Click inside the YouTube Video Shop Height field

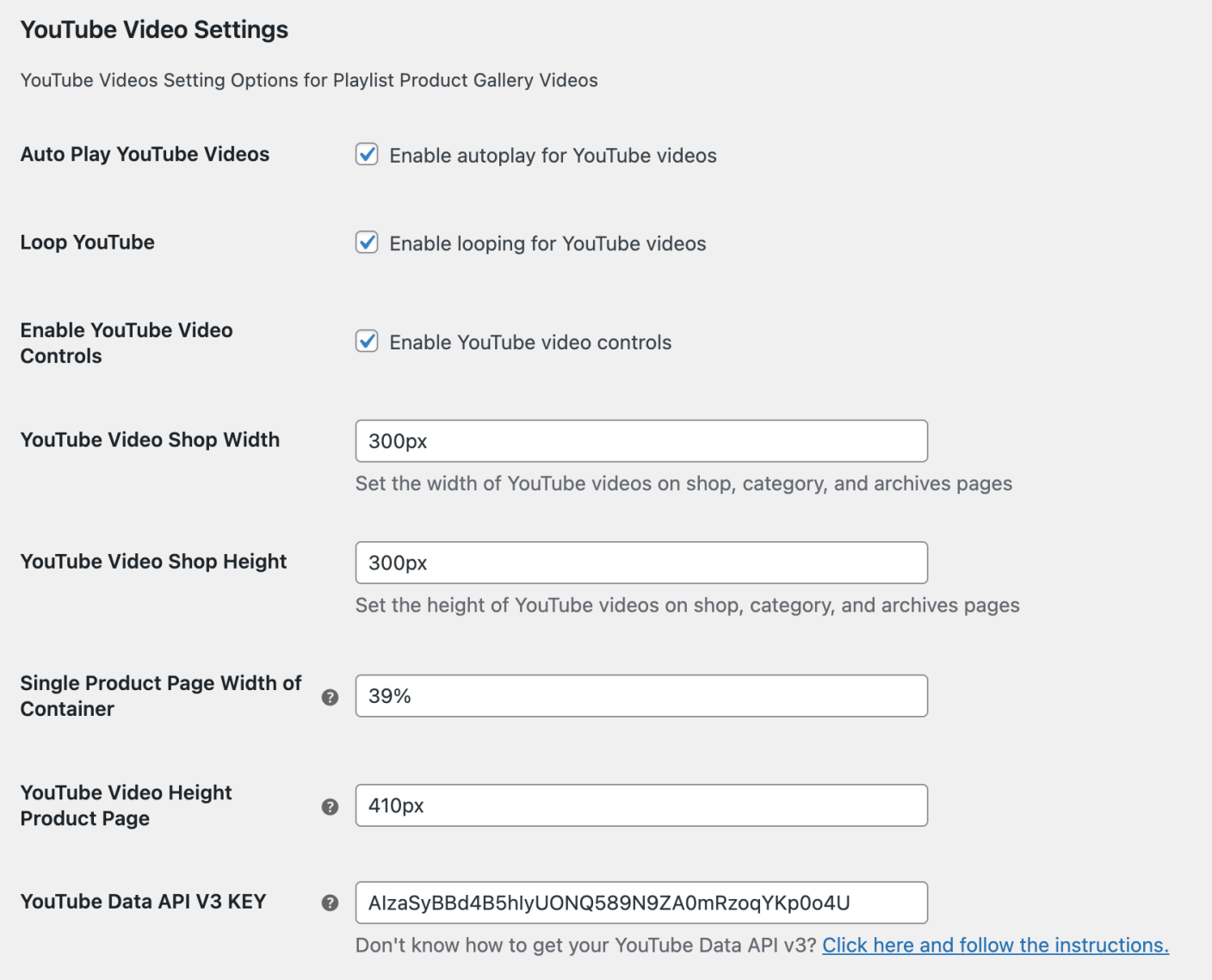(640, 563)
